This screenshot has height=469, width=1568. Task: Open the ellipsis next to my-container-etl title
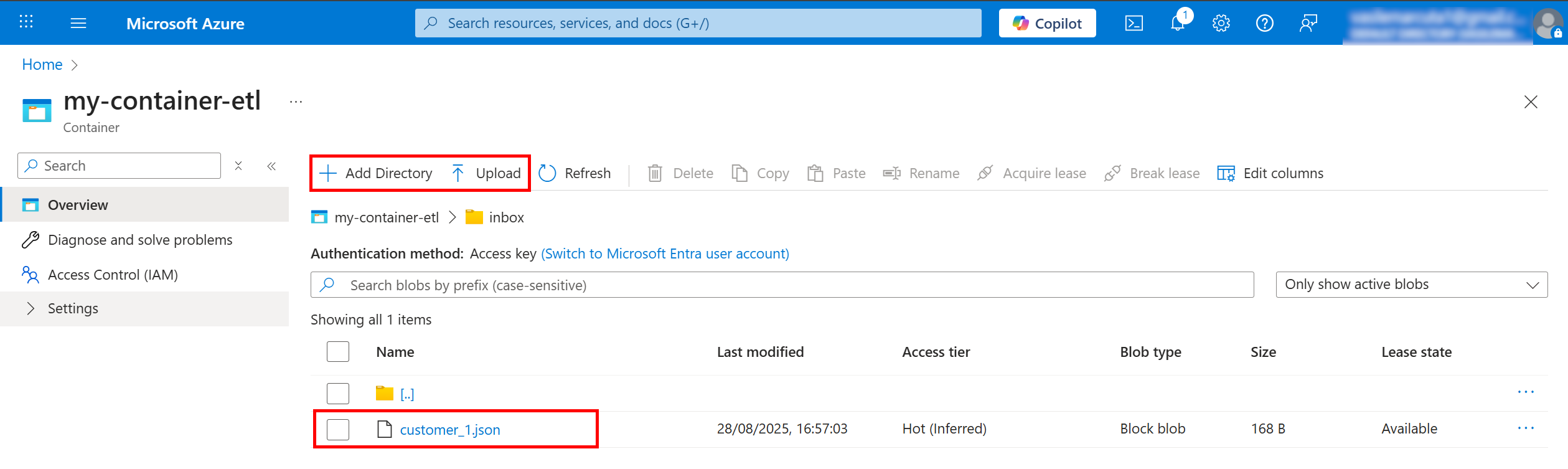tap(296, 102)
